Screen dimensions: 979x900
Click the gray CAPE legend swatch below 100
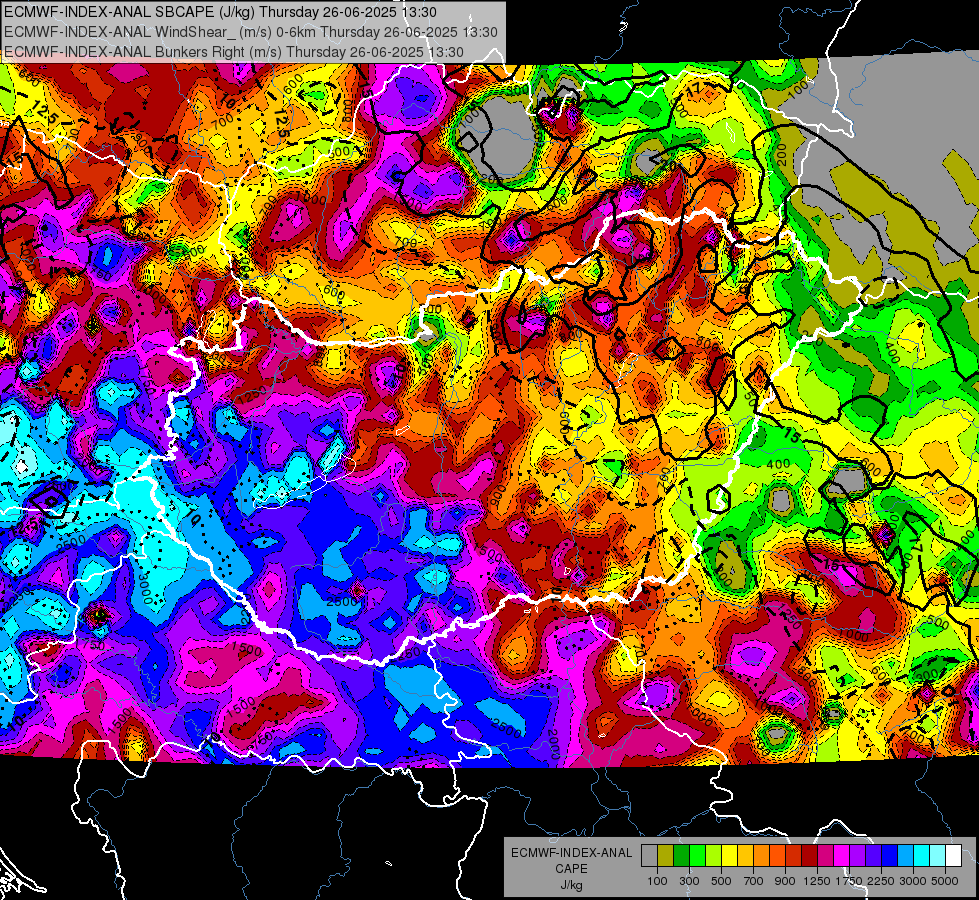(x=649, y=855)
